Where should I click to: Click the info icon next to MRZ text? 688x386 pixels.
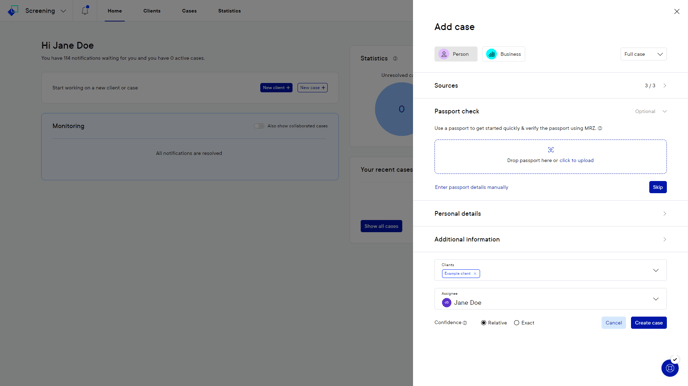coord(600,129)
